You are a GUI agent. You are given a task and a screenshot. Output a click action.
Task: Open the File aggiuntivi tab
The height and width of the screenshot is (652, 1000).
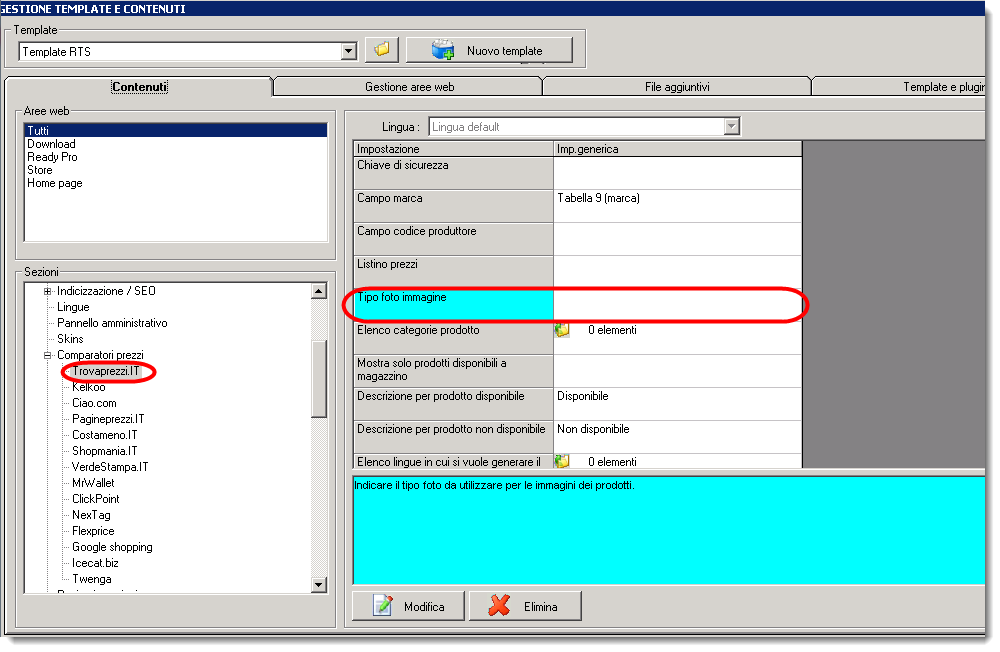click(x=677, y=87)
